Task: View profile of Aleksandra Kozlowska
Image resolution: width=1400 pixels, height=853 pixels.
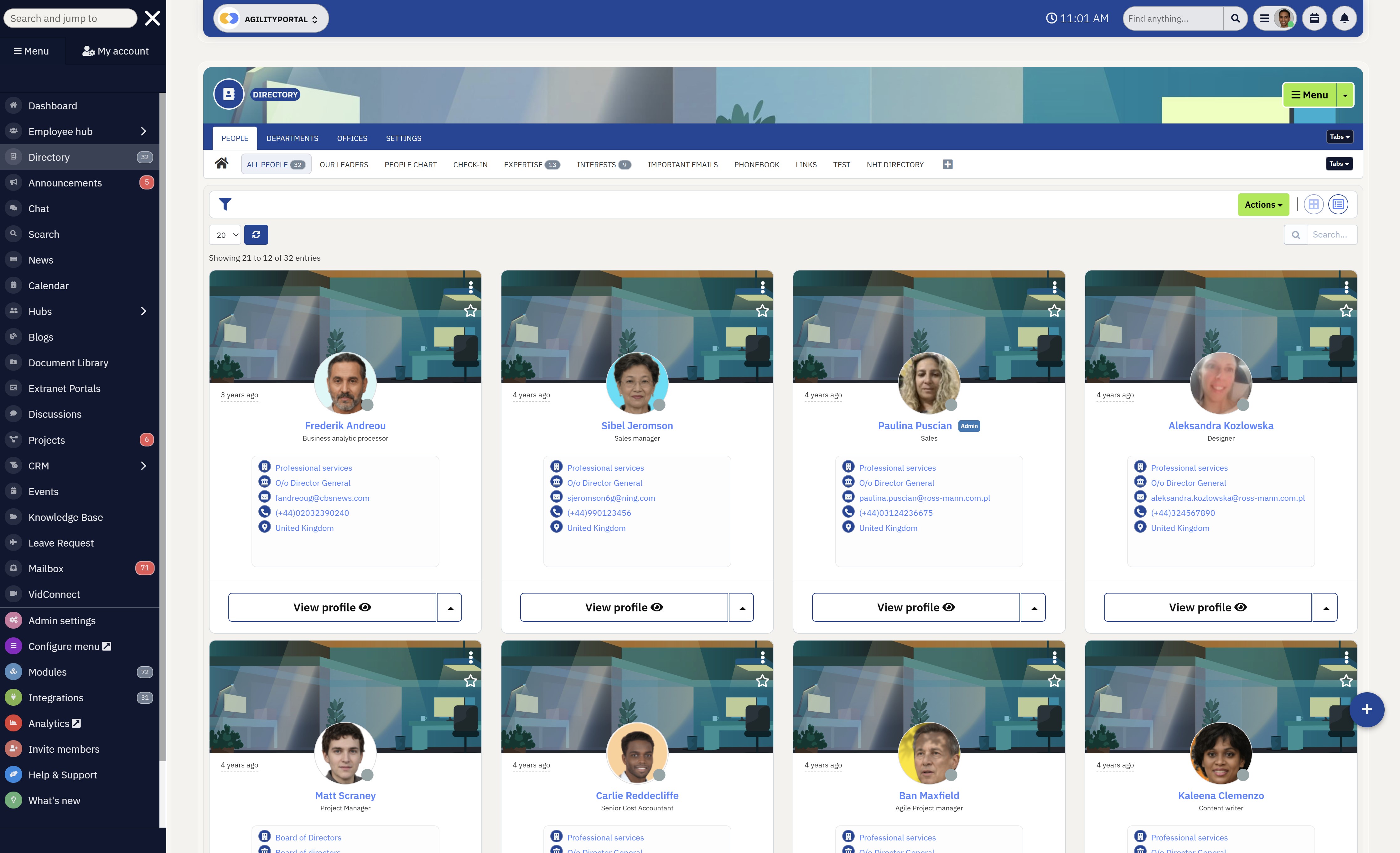Action: (x=1207, y=607)
